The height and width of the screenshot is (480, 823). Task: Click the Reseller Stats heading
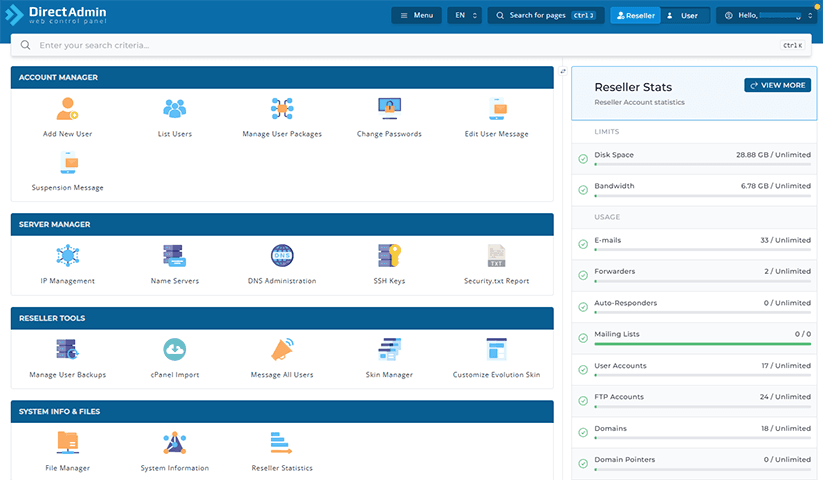pyautogui.click(x=633, y=87)
